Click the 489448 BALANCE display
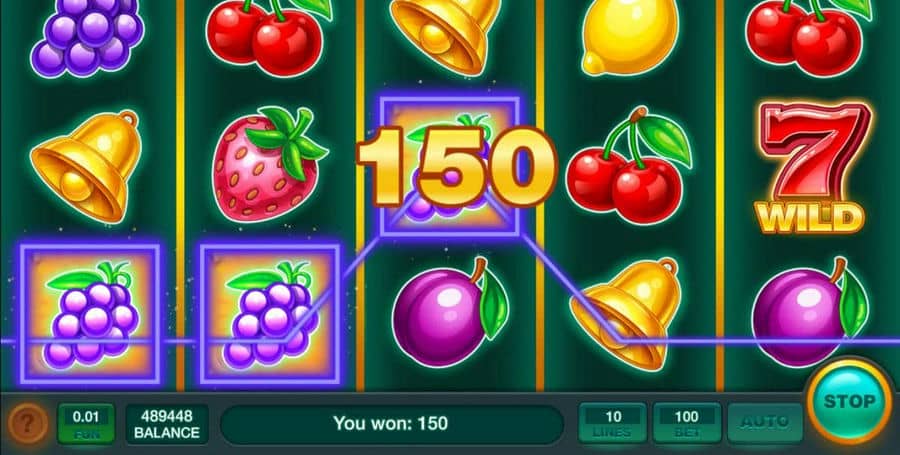The width and height of the screenshot is (900, 455). pyautogui.click(x=166, y=423)
